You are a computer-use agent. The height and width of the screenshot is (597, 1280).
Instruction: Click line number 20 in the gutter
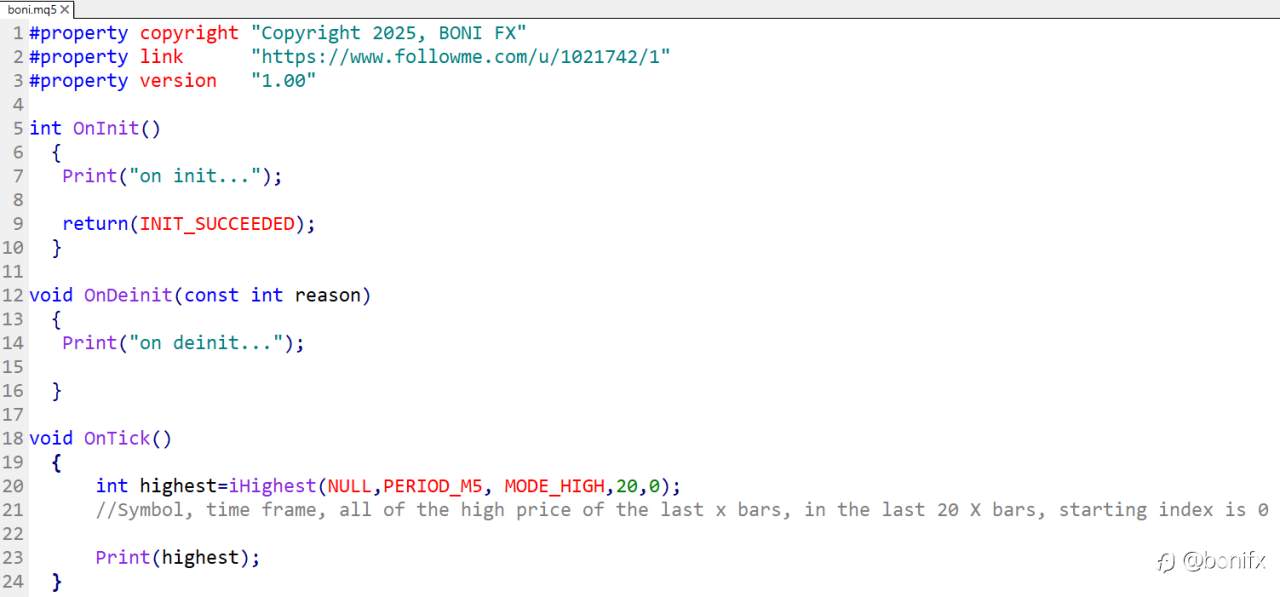click(x=13, y=486)
